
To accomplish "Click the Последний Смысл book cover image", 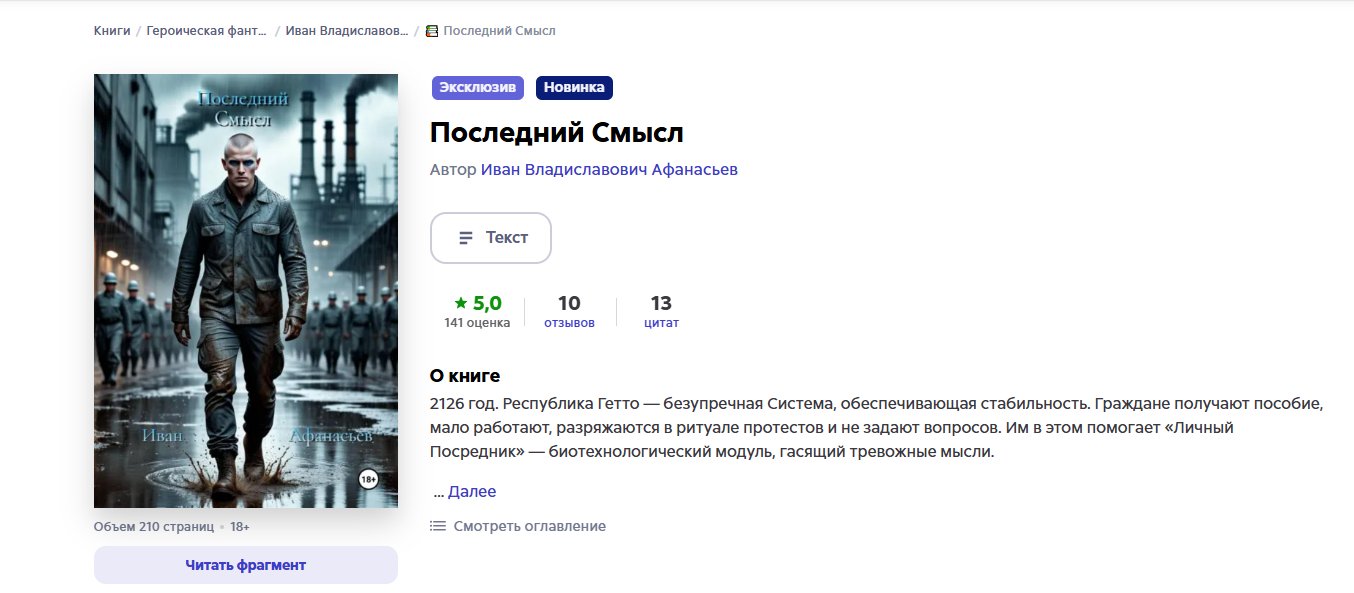I will [246, 291].
